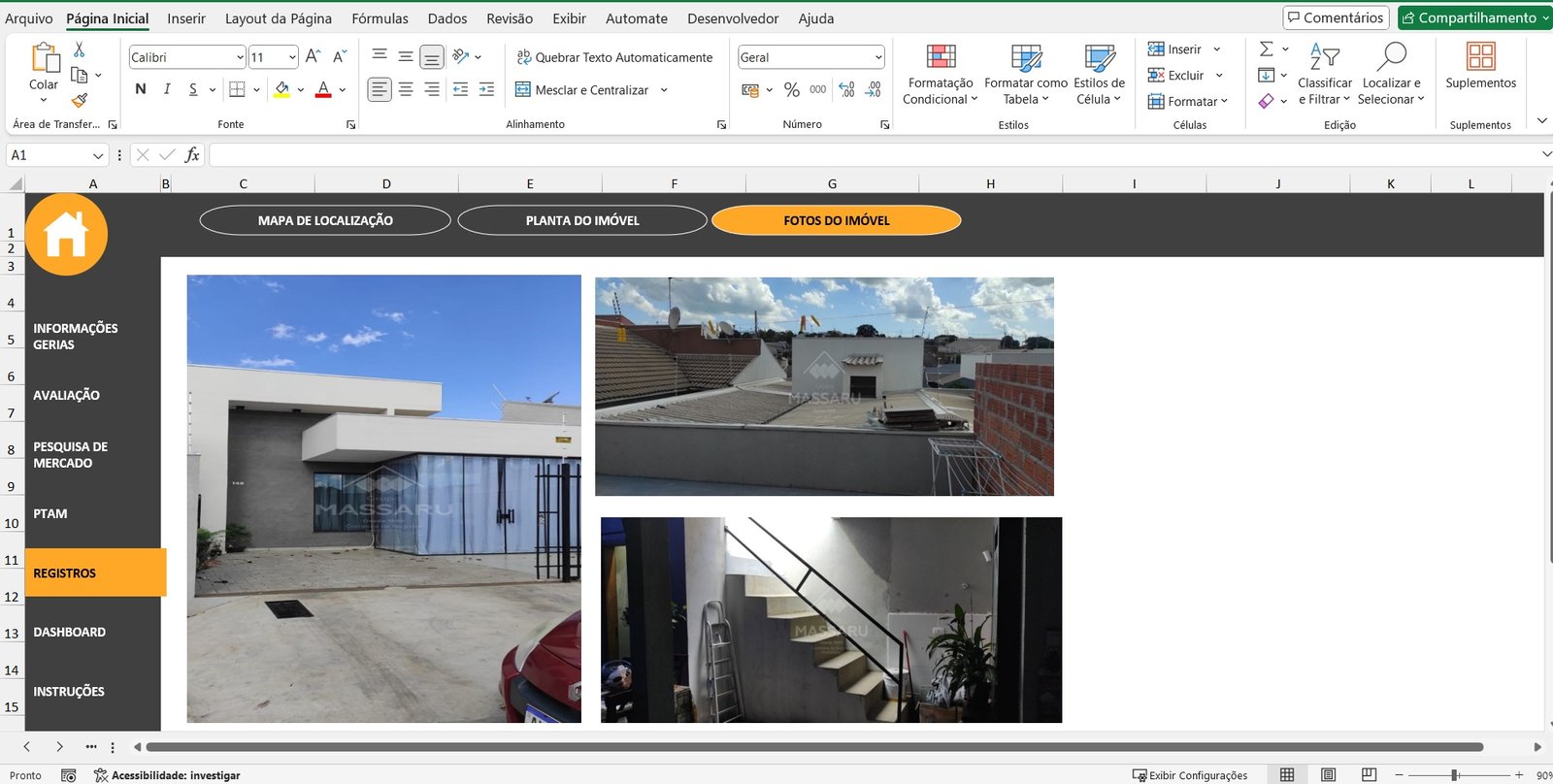
Task: Click the zoom slider handle
Action: [1454, 775]
